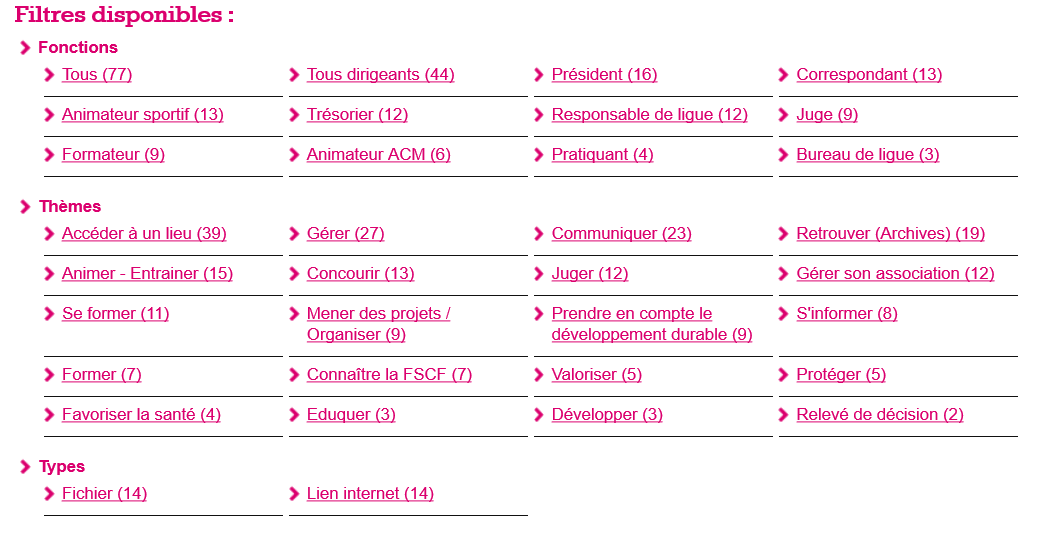Select Relevé de décision (2) filter
This screenshot has width=1046, height=536.
[x=880, y=415]
